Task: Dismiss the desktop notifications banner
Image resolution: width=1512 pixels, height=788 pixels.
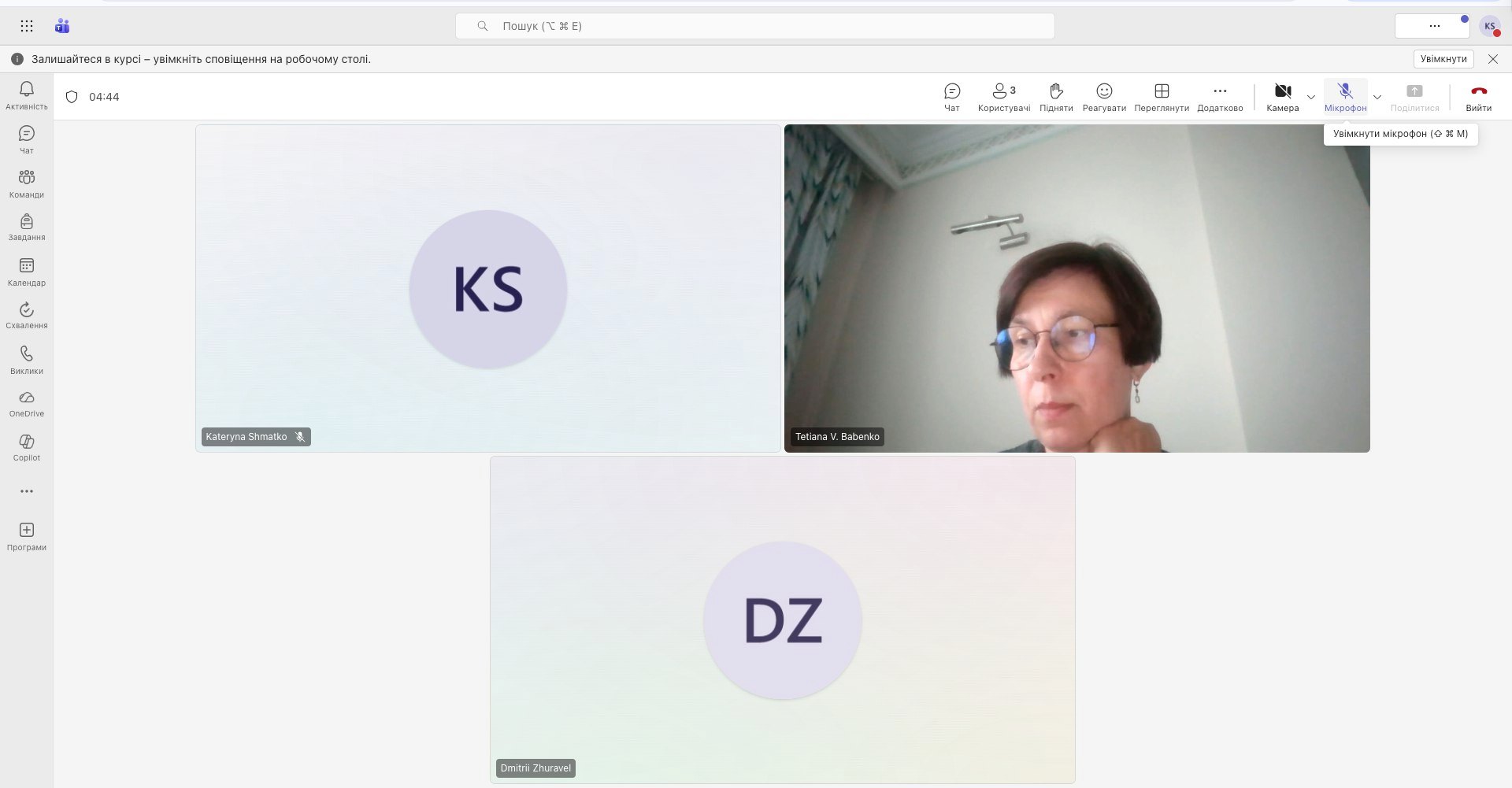Action: [x=1493, y=59]
